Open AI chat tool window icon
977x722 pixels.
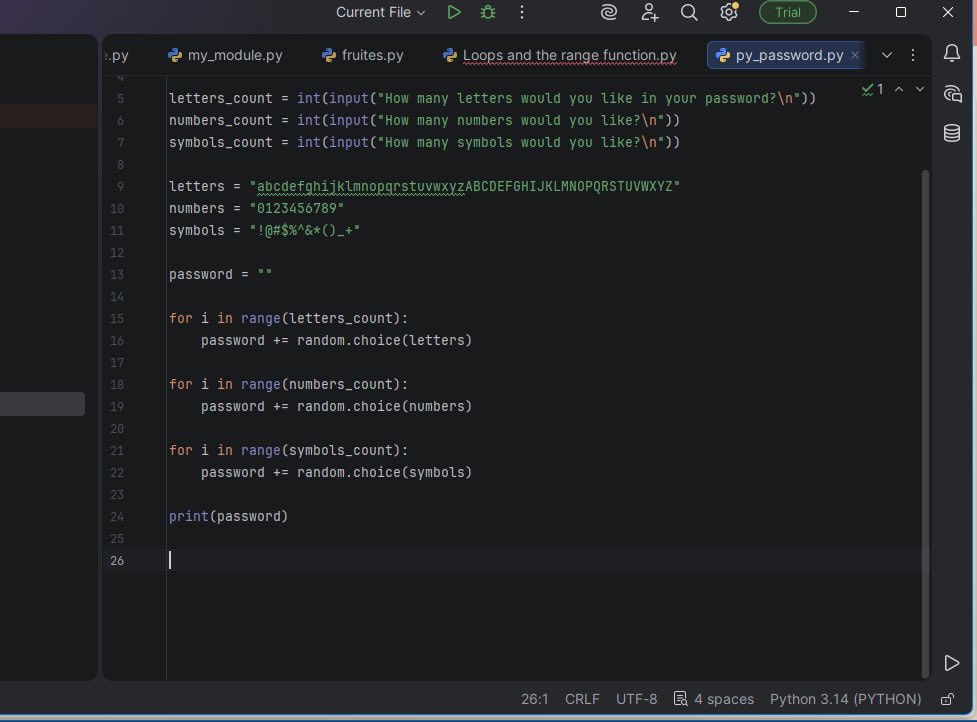coord(952,93)
